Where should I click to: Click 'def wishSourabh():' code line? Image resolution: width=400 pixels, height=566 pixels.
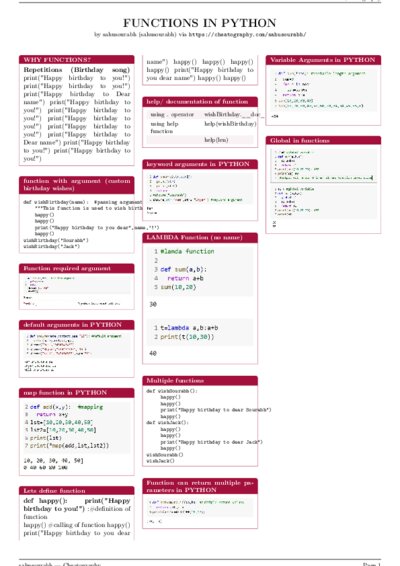click(x=172, y=391)
